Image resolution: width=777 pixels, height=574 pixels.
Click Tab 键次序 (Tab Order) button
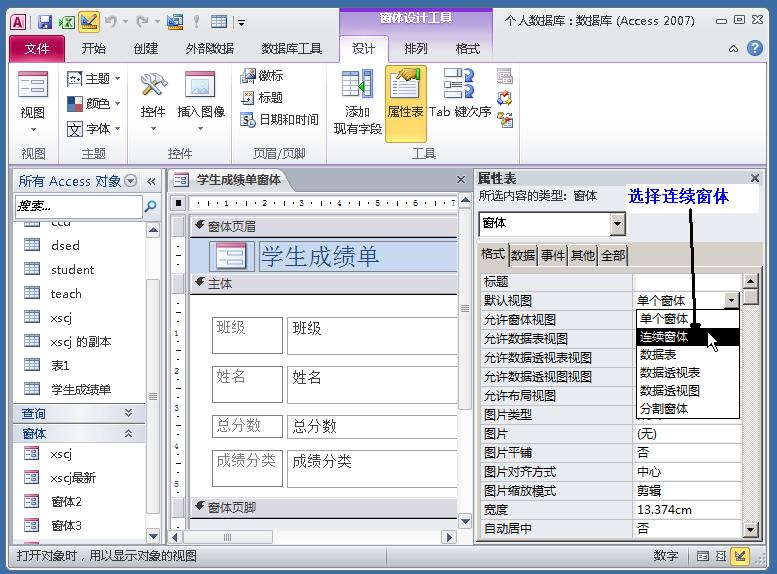click(460, 94)
